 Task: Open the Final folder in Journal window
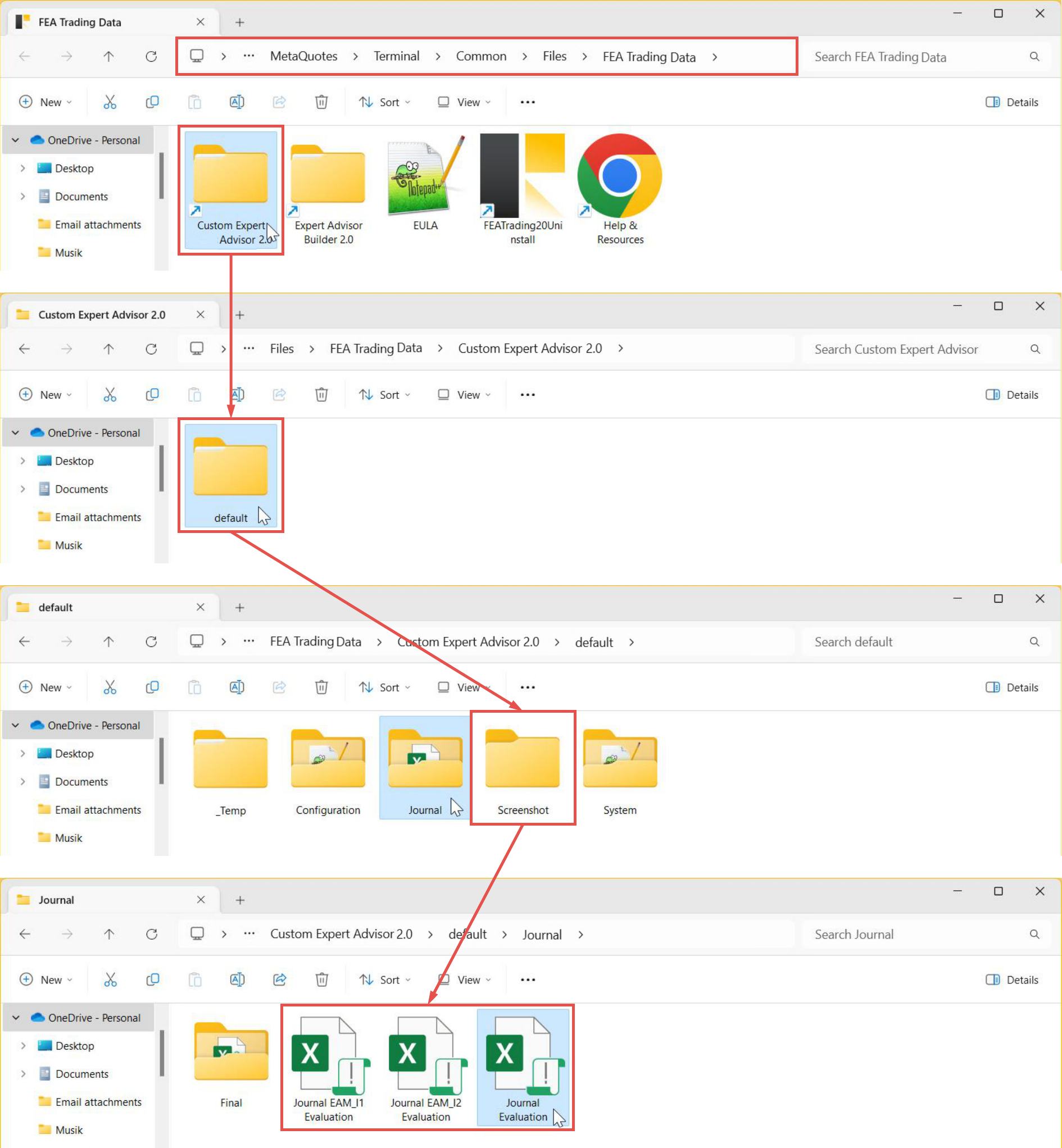click(231, 1064)
